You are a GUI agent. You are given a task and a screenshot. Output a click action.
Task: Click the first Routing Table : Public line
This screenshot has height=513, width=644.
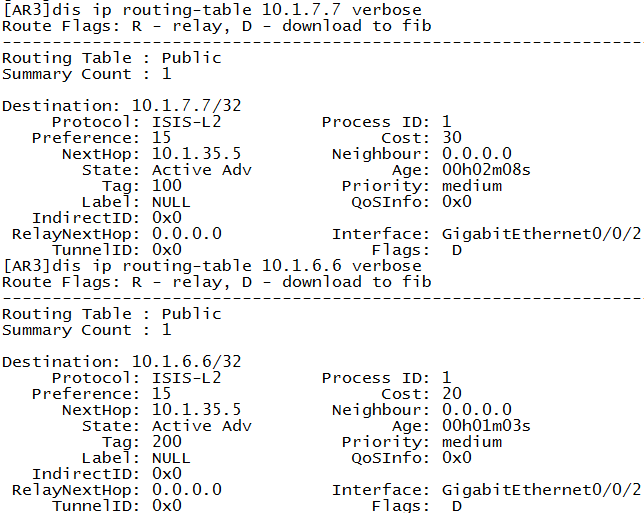(112, 58)
